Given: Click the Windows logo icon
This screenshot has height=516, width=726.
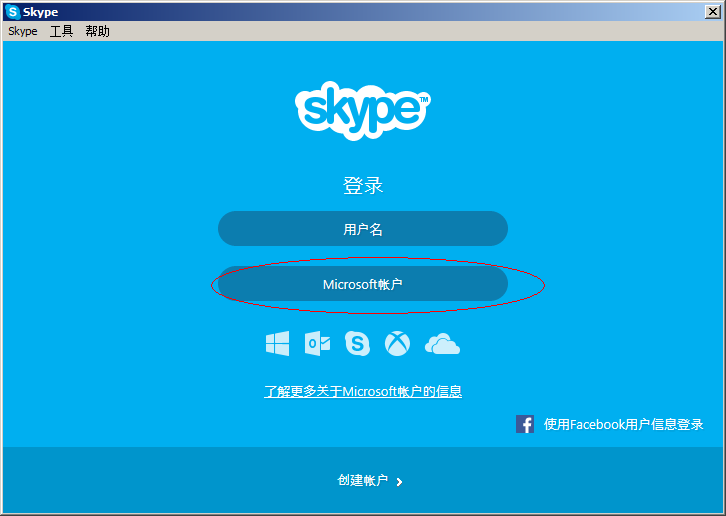Looking at the screenshot, I should pyautogui.click(x=277, y=343).
